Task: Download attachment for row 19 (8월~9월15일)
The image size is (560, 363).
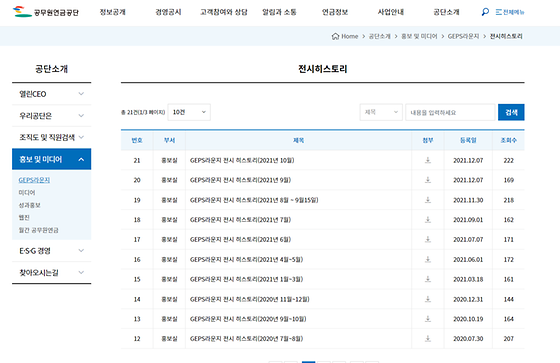Action: (x=428, y=200)
